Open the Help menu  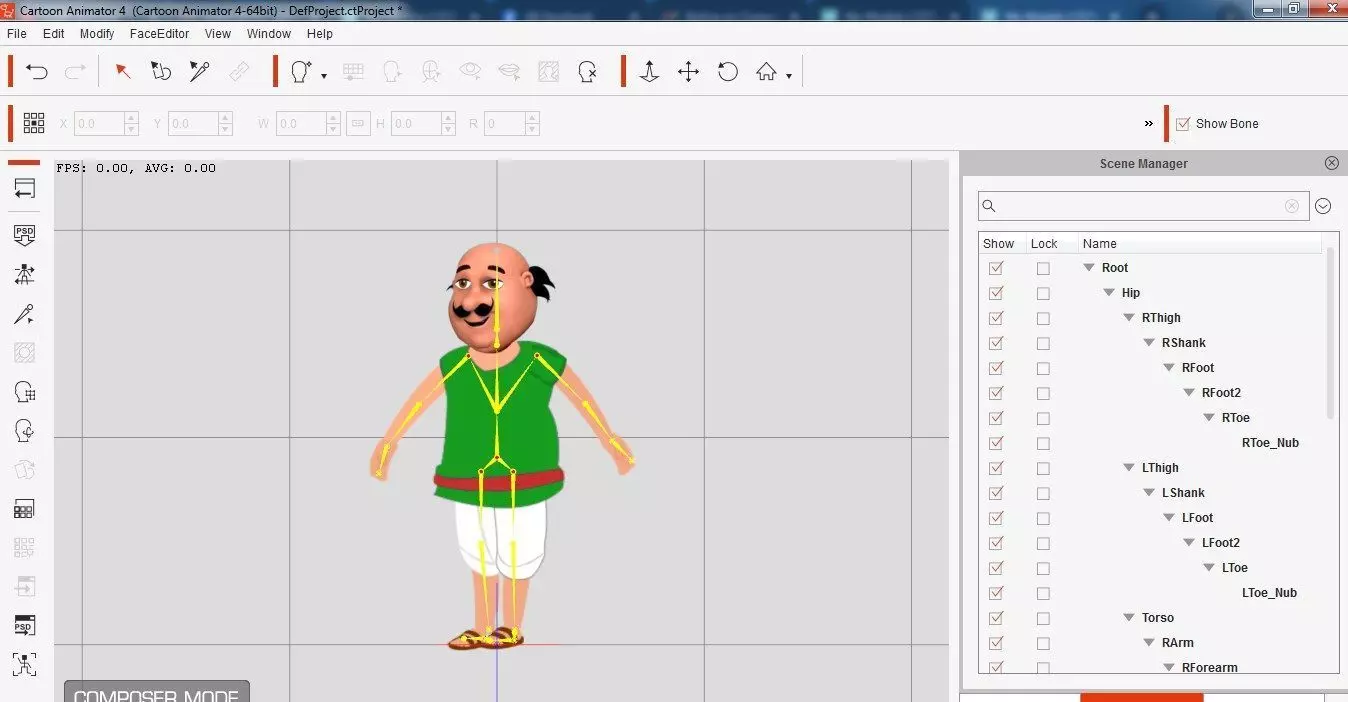(320, 33)
